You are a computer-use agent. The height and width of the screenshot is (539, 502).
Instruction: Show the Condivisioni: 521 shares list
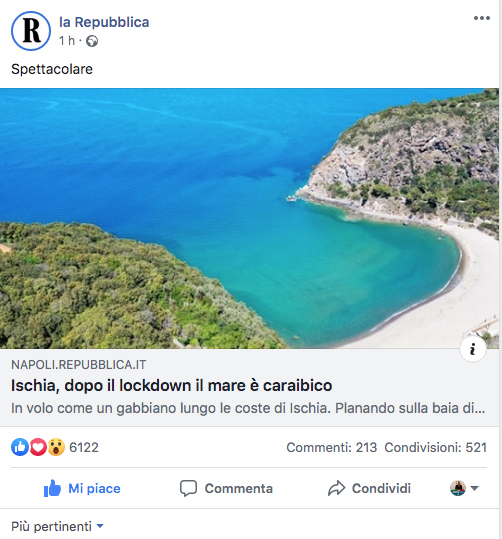436,448
